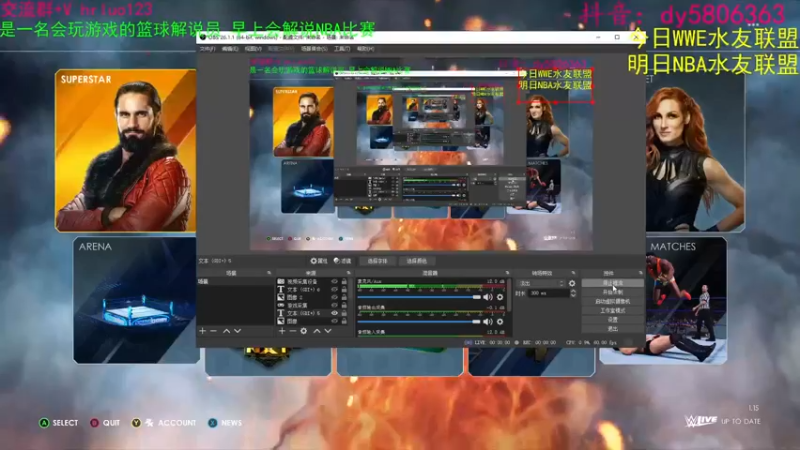The width and height of the screenshot is (800, 450).
Task: Enable 工作室模式 button
Action: [612, 310]
